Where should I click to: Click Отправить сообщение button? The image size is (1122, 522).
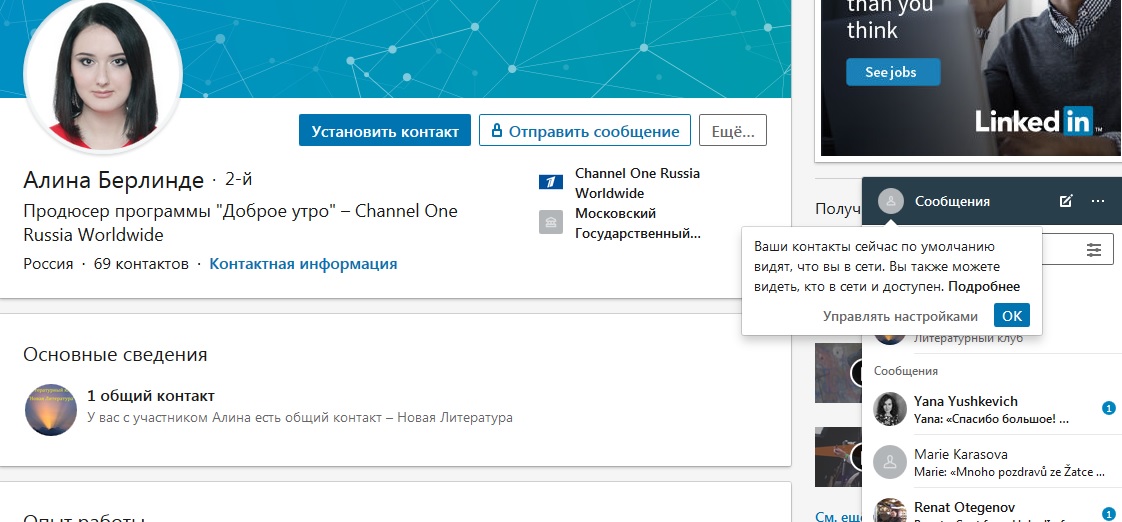coord(585,130)
